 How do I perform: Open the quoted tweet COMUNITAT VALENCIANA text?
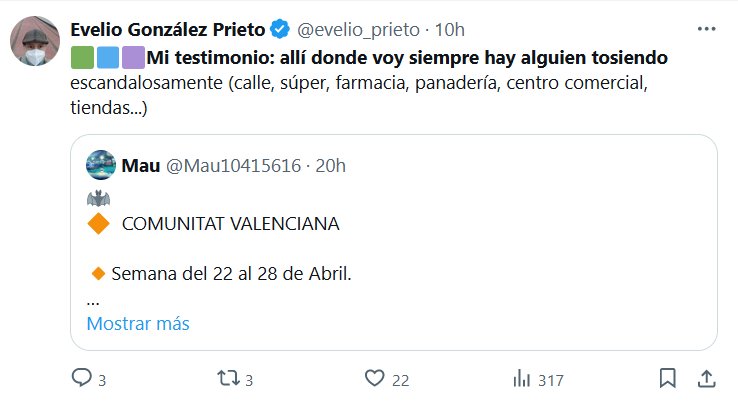pyautogui.click(x=230, y=224)
